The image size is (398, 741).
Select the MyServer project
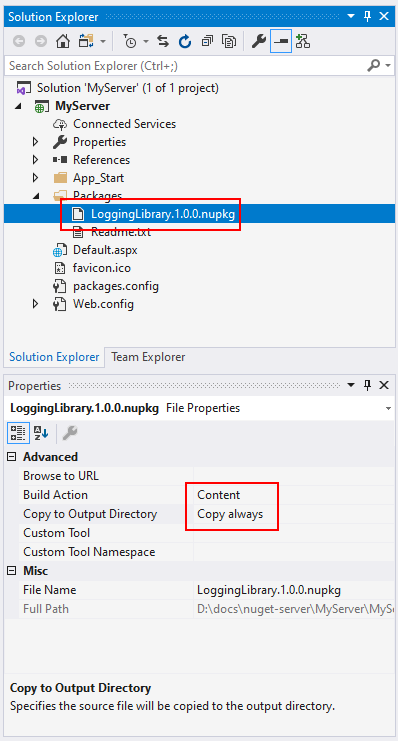[82, 106]
